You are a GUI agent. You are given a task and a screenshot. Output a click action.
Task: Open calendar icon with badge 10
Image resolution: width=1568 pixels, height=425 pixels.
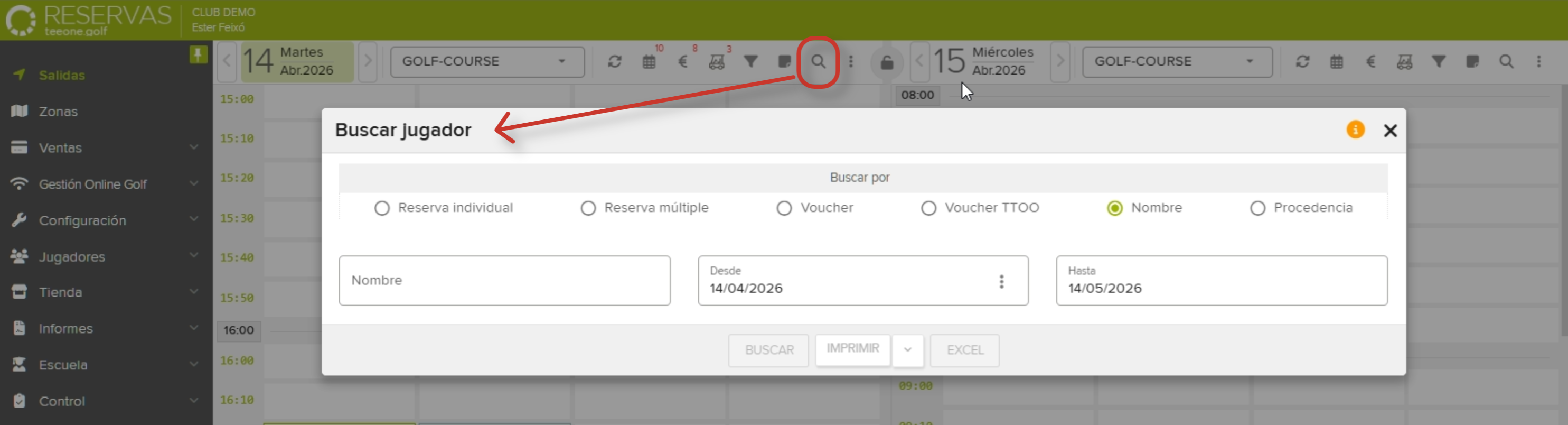(x=649, y=61)
